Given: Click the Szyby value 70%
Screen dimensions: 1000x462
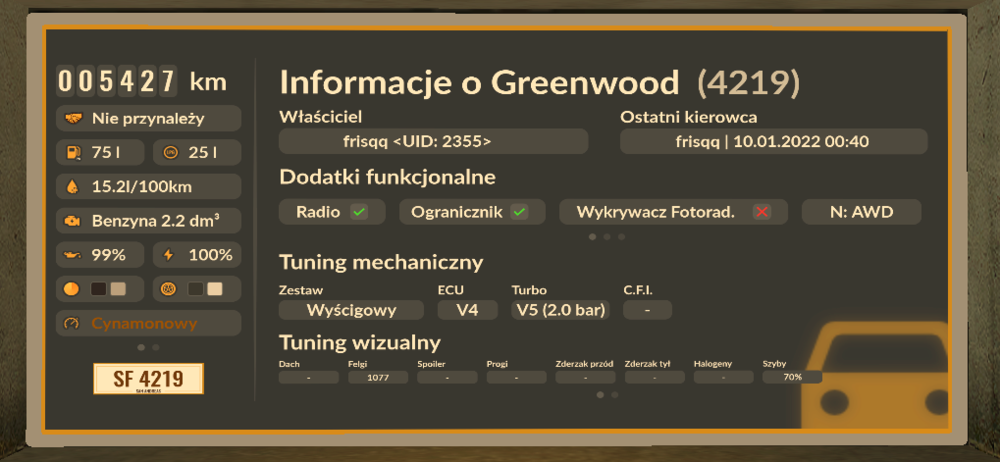Looking at the screenshot, I should pyautogui.click(x=792, y=377).
